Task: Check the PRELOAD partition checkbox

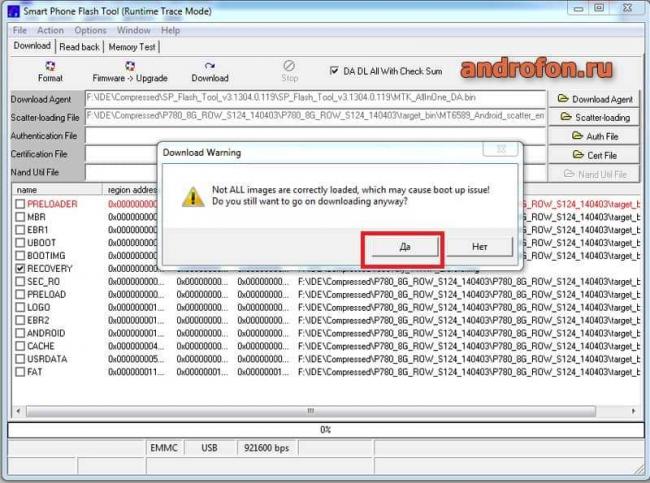Action: point(20,294)
